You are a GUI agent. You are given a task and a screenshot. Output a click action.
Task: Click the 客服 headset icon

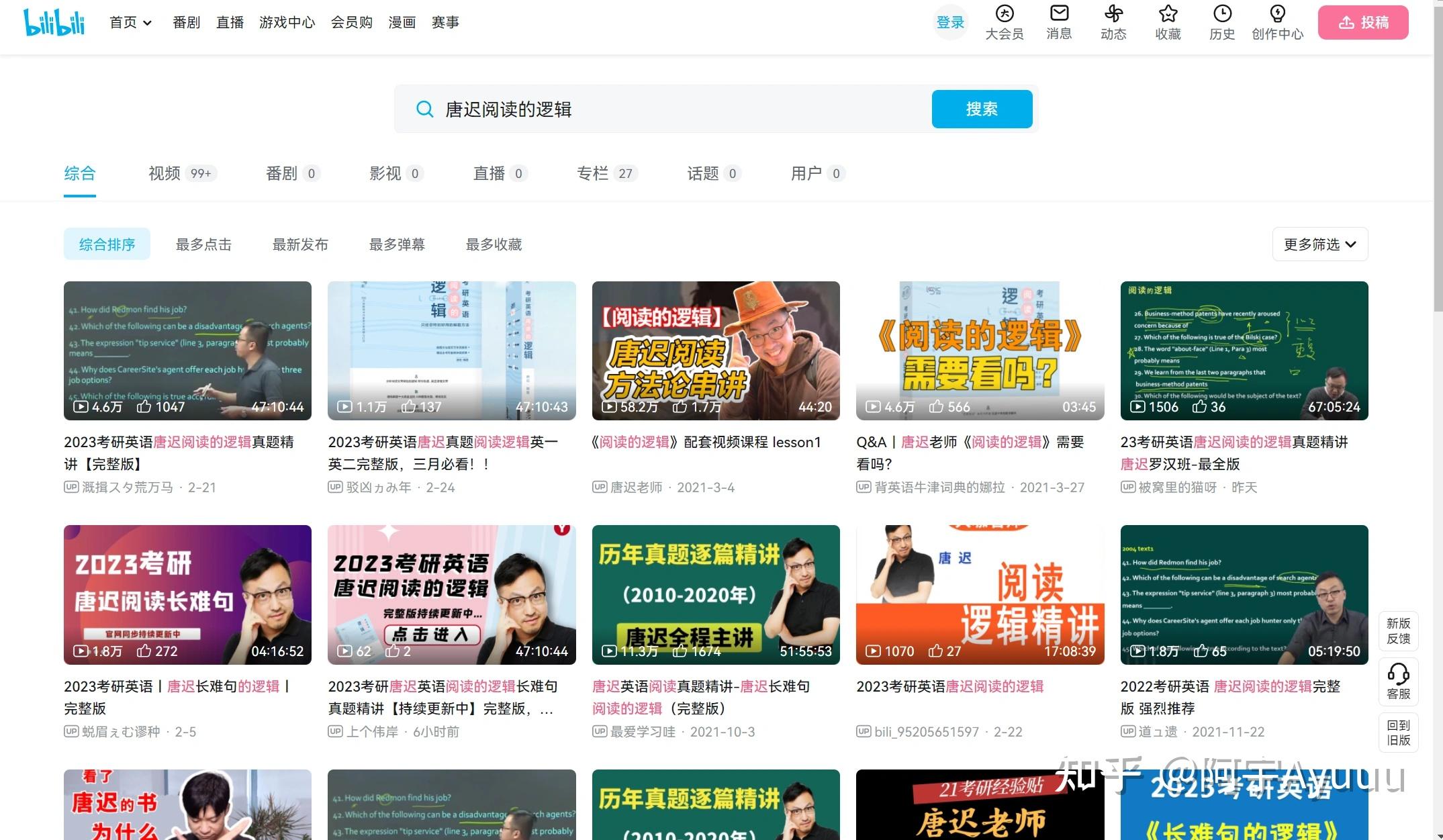(1399, 682)
